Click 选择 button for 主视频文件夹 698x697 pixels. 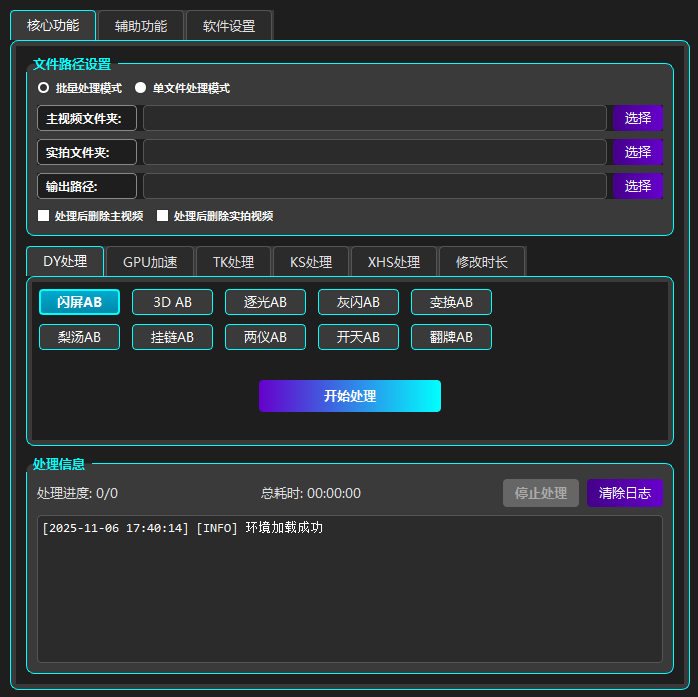click(637, 119)
